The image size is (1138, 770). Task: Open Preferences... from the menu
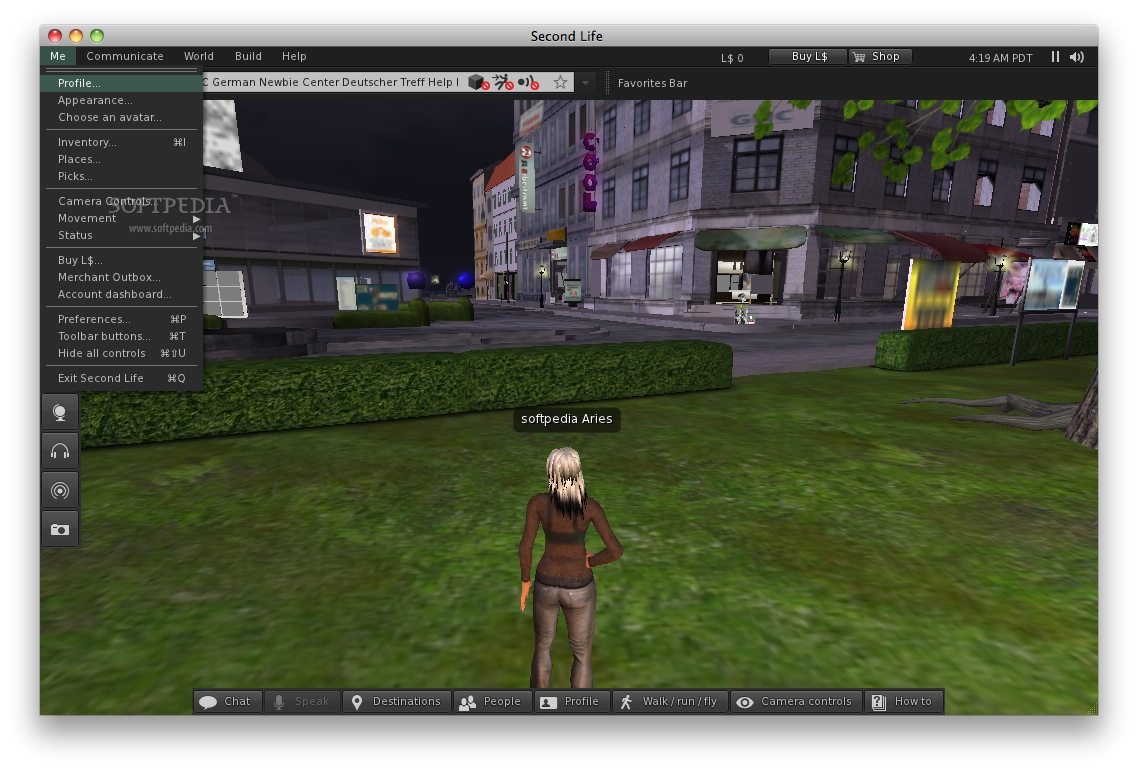[122, 319]
